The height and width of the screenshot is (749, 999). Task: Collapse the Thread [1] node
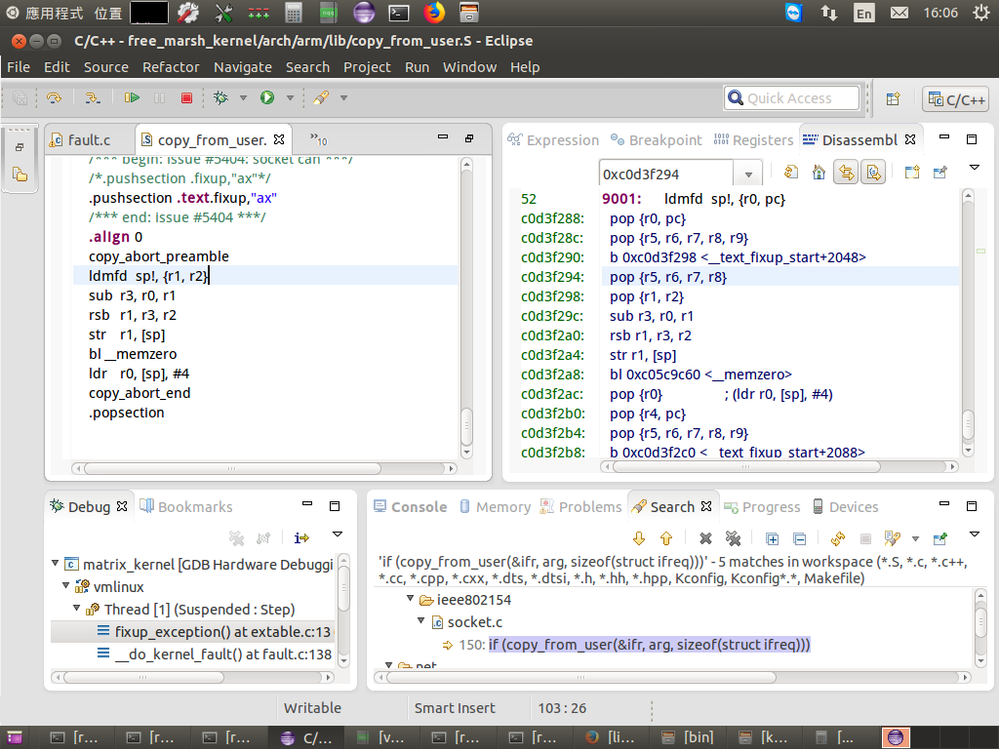(76, 608)
